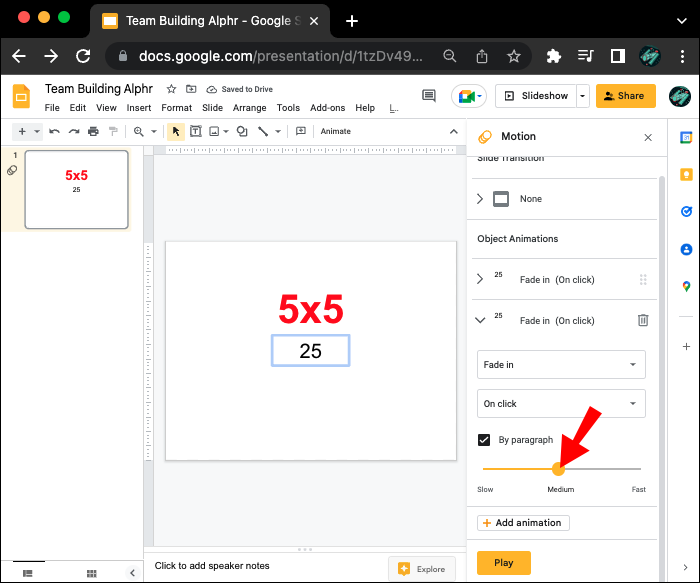Viewport: 700px width, 583px height.
Task: Click to add speaker notes field
Action: tap(212, 566)
